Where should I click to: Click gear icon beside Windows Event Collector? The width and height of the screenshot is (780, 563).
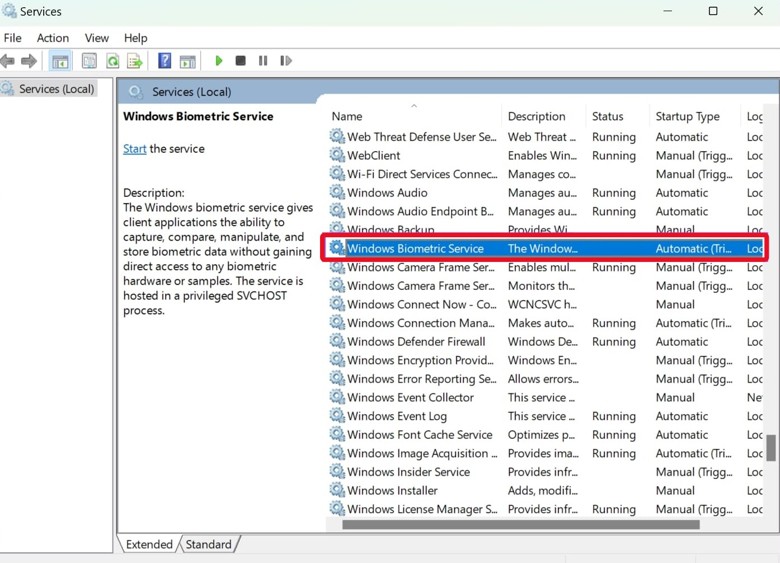pyautogui.click(x=337, y=397)
